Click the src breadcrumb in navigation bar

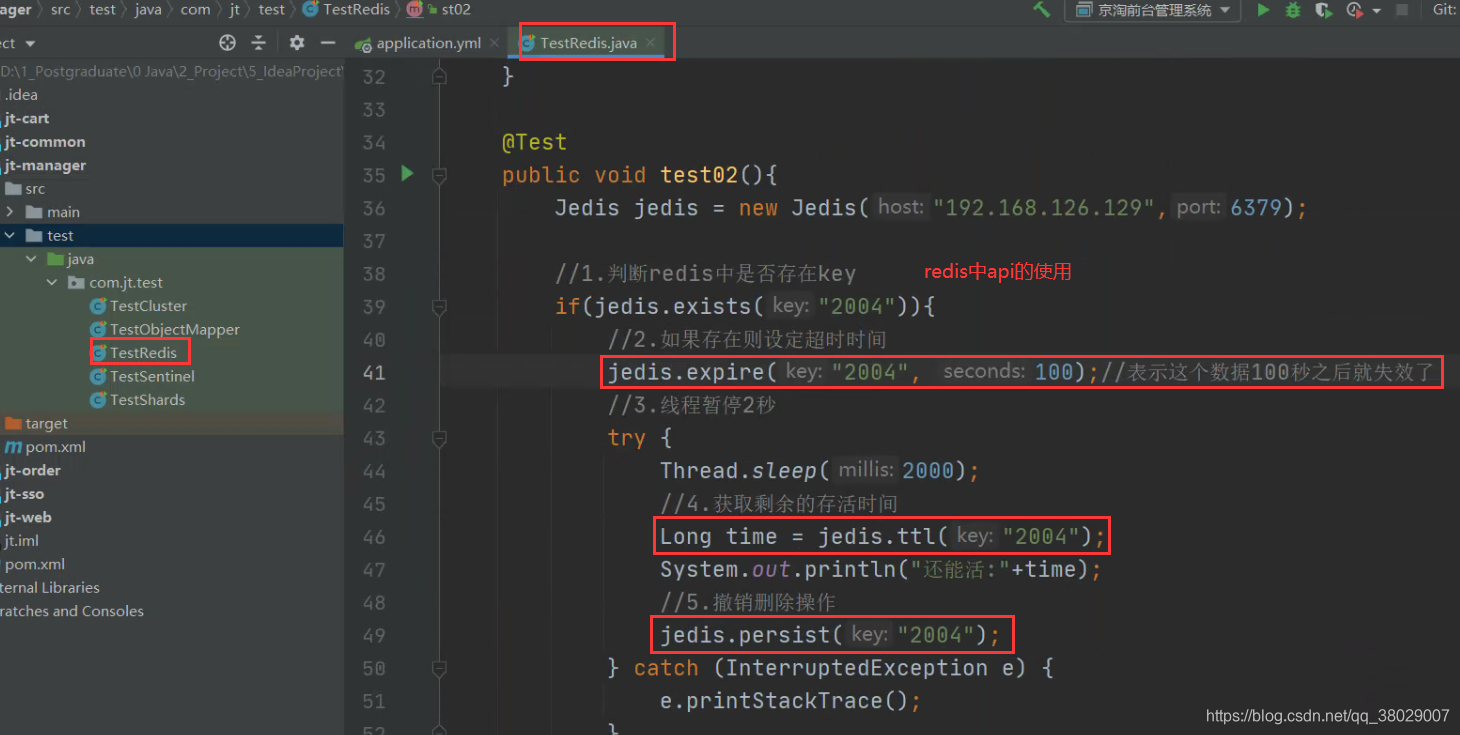60,10
